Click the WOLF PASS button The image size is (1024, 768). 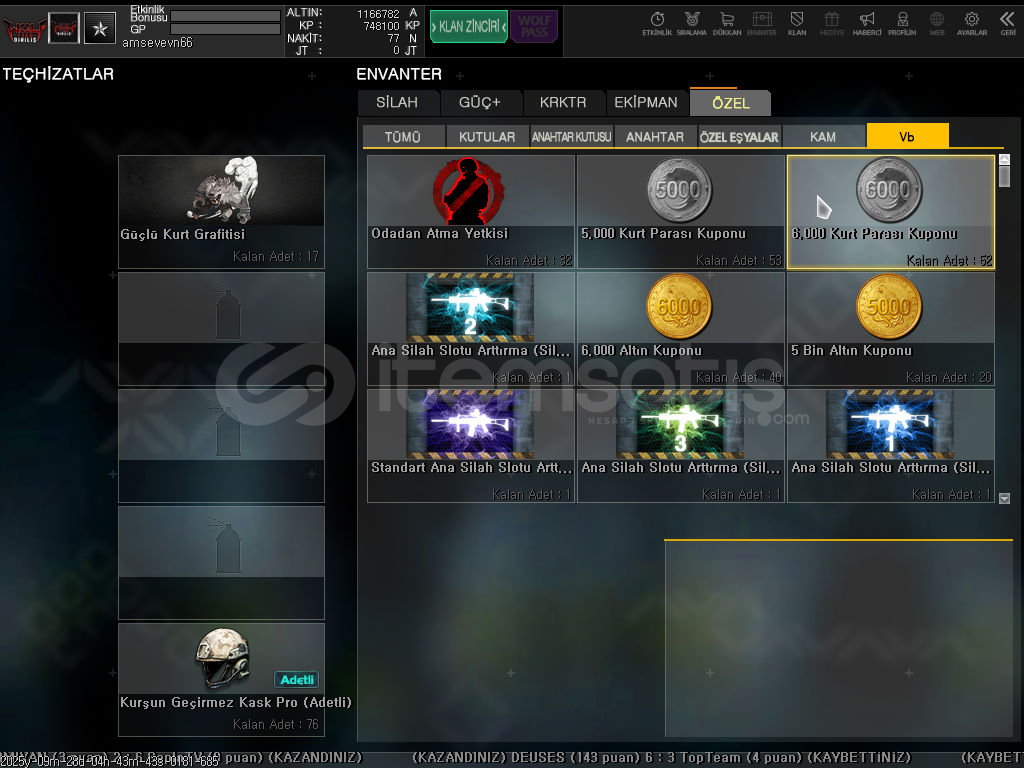tap(534, 27)
